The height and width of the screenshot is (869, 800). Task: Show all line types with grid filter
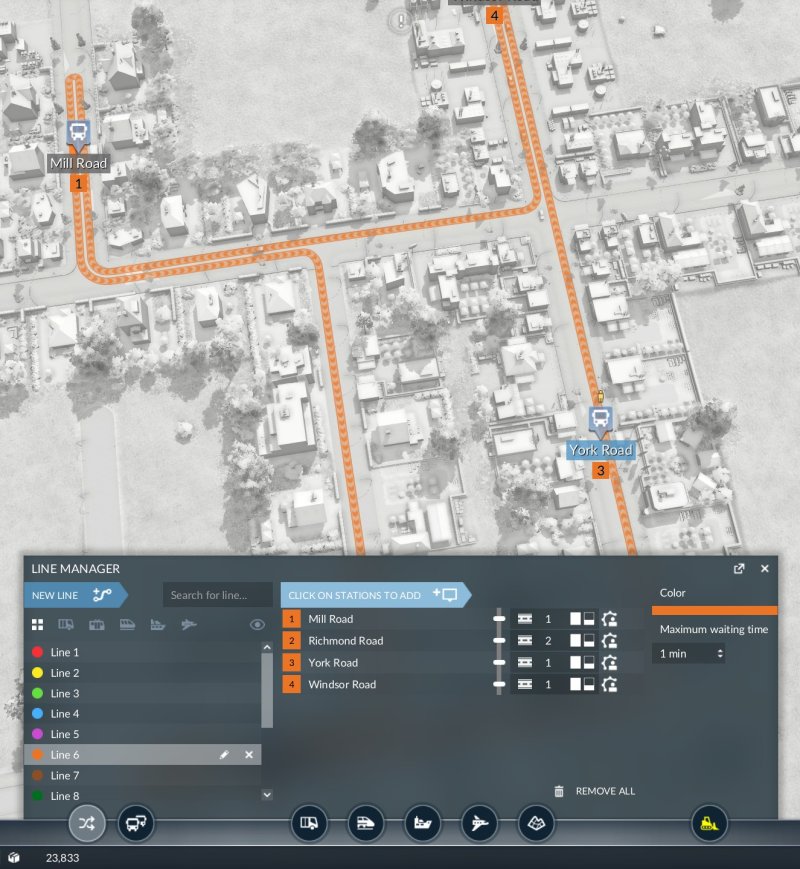coord(38,625)
